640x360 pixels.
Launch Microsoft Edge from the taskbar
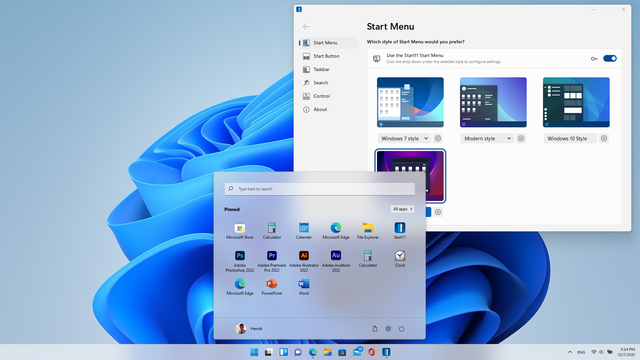click(313, 352)
